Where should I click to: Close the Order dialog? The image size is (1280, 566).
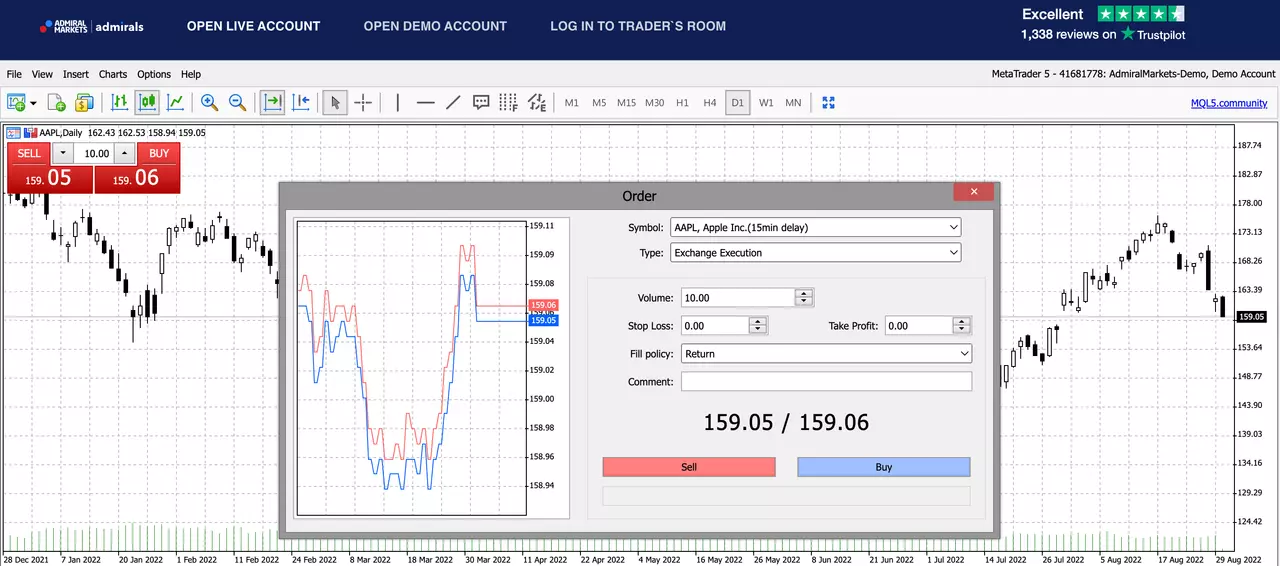pyautogui.click(x=973, y=191)
